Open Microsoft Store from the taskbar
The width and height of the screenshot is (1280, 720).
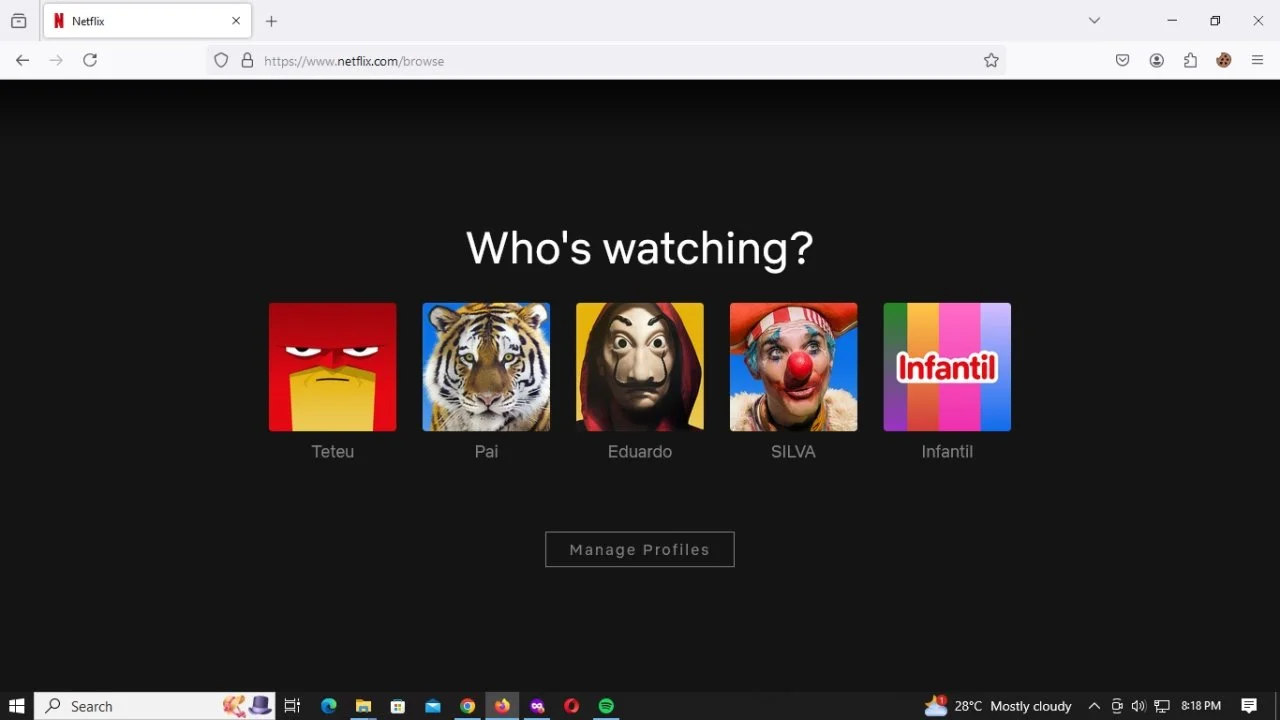(398, 706)
